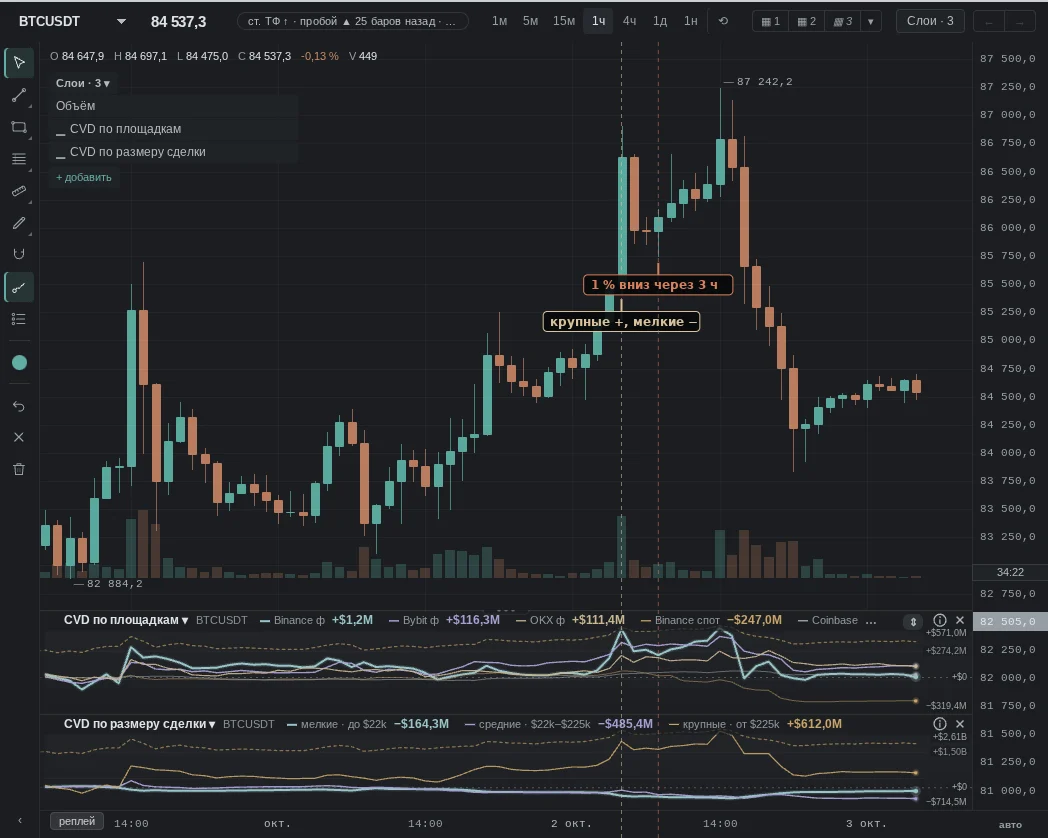Undo the last drawing action
The height and width of the screenshot is (838, 1048).
click(19, 406)
